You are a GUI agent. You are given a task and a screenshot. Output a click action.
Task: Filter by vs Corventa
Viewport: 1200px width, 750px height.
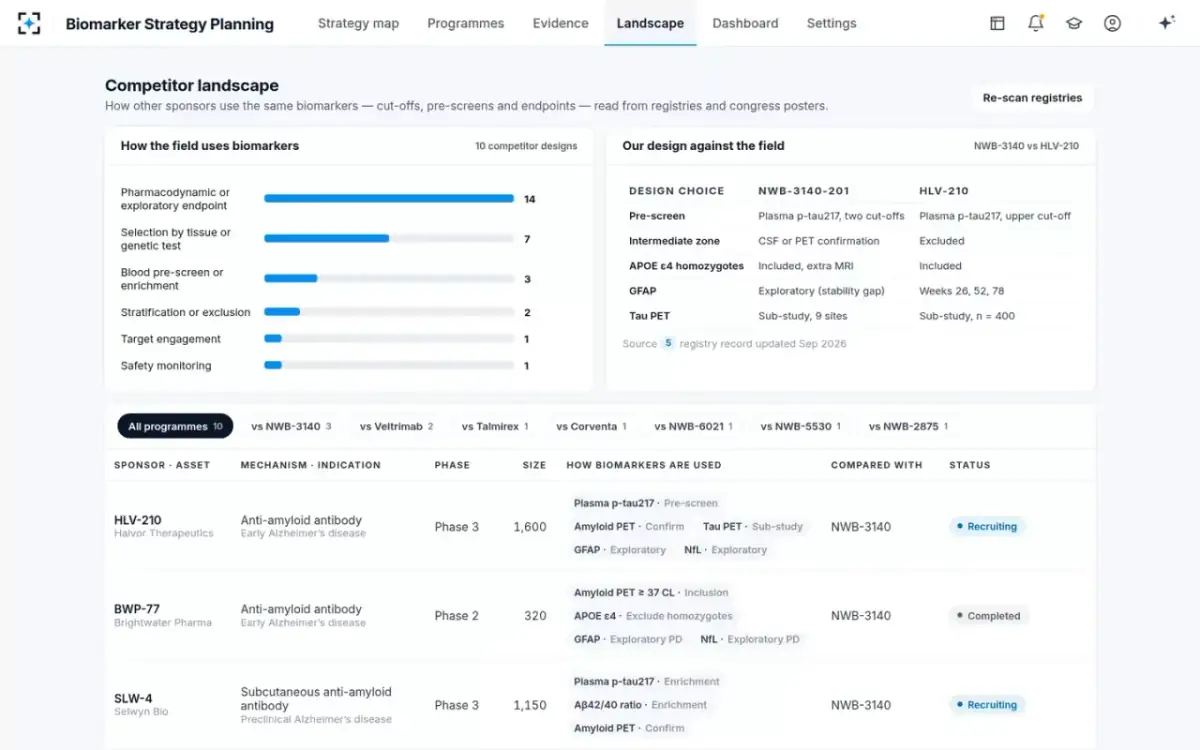point(591,426)
